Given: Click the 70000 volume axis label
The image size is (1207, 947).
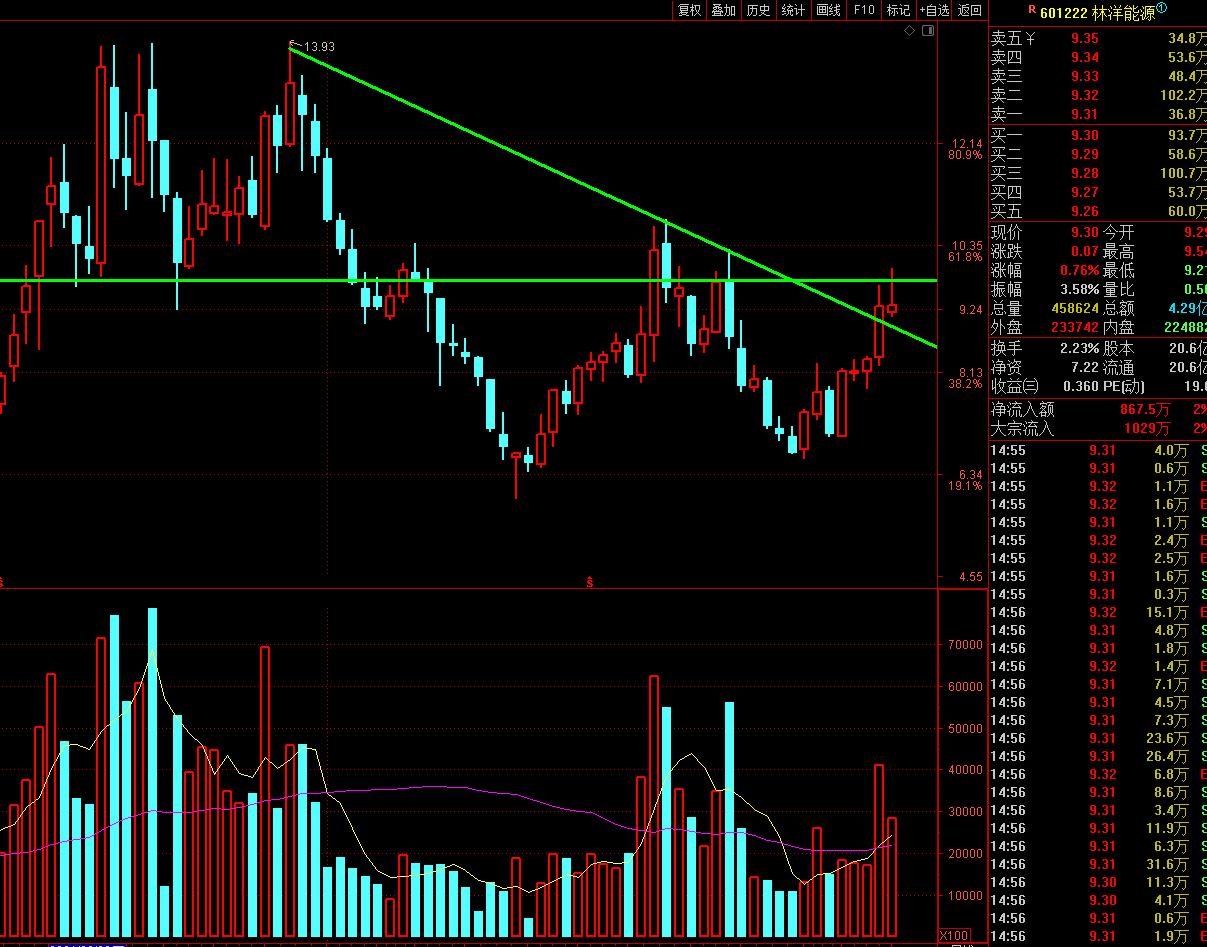Looking at the screenshot, I should (x=964, y=645).
